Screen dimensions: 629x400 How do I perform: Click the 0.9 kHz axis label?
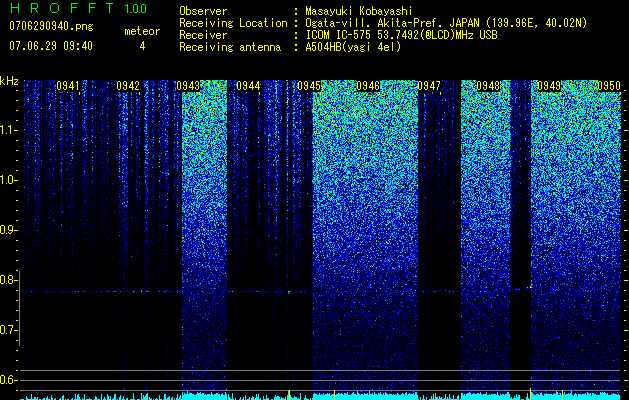point(8,230)
